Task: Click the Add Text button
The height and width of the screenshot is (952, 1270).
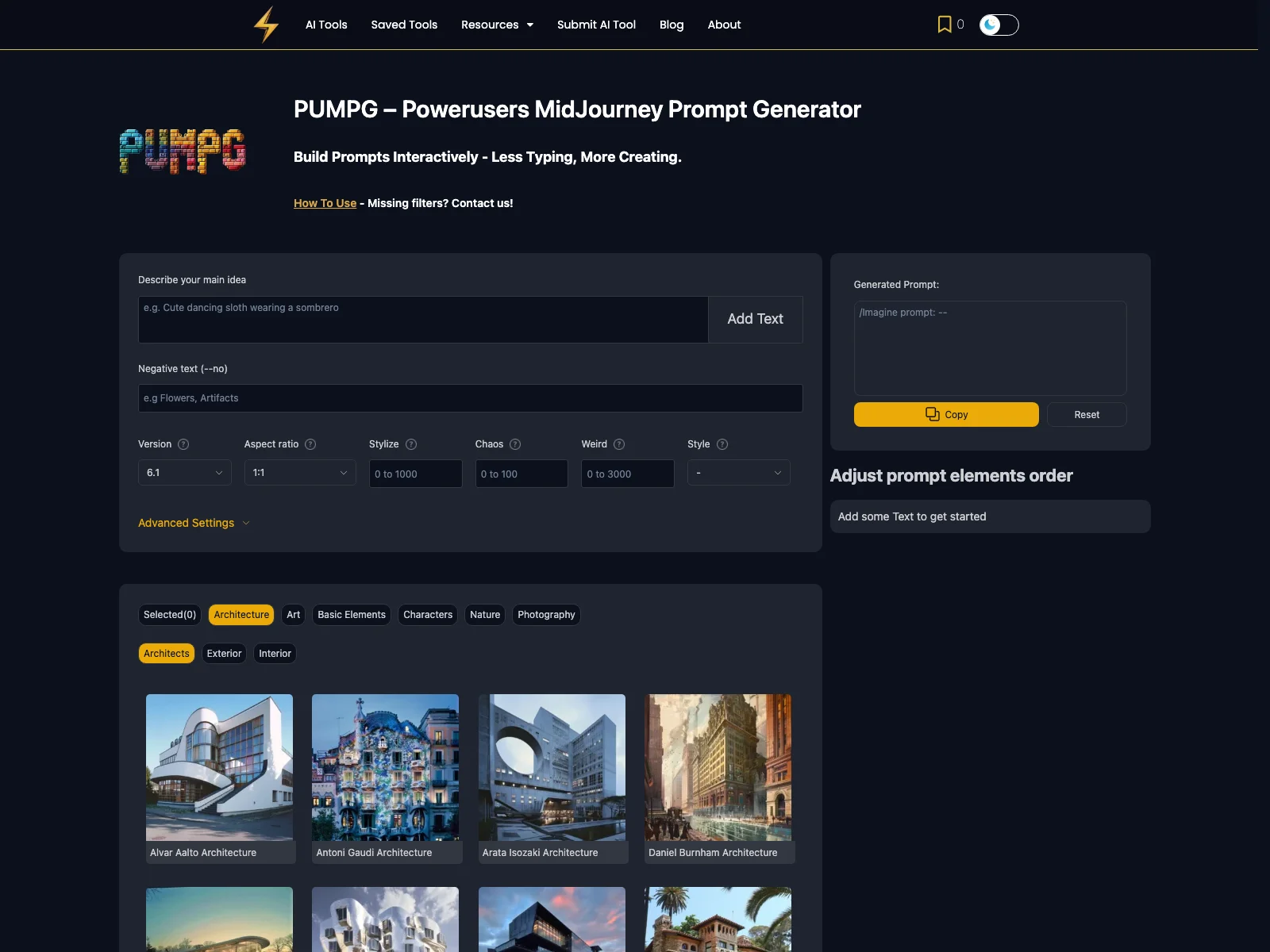Action: 755,319
